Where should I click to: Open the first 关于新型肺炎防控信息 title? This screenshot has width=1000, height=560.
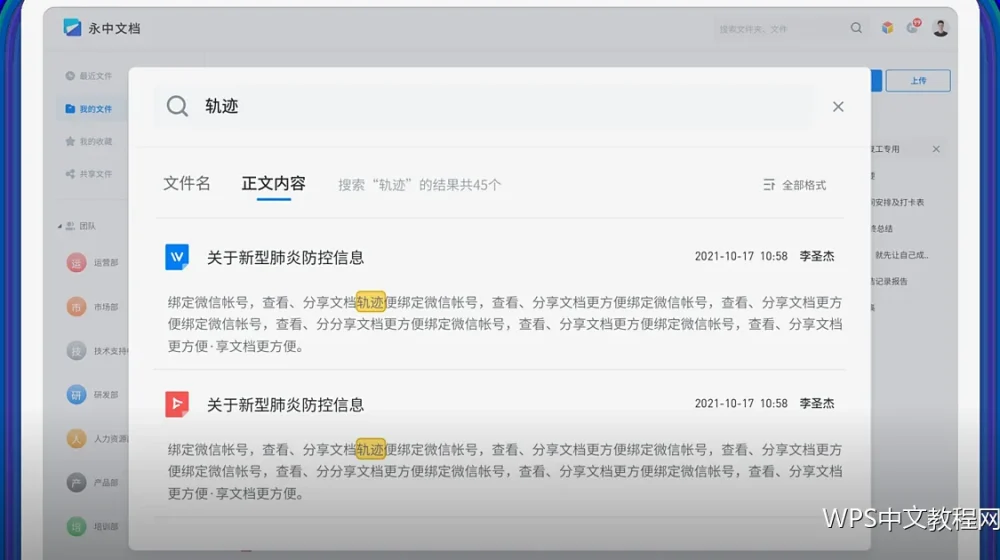tap(285, 257)
